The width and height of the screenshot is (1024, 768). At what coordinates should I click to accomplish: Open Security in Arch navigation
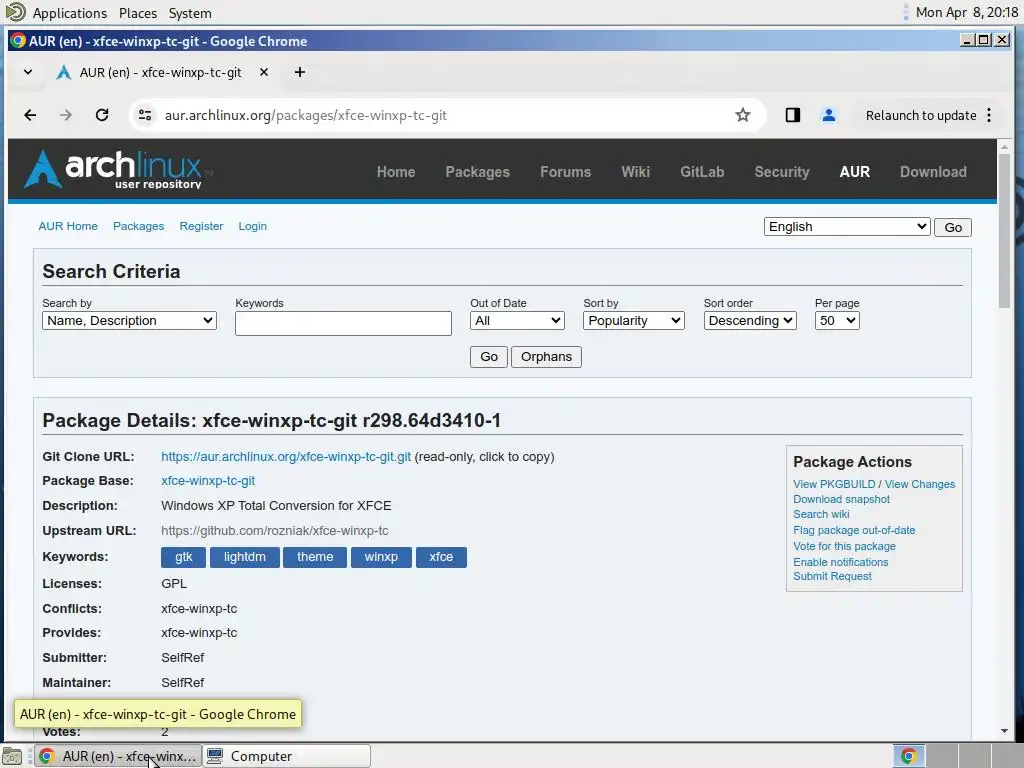[x=782, y=172]
